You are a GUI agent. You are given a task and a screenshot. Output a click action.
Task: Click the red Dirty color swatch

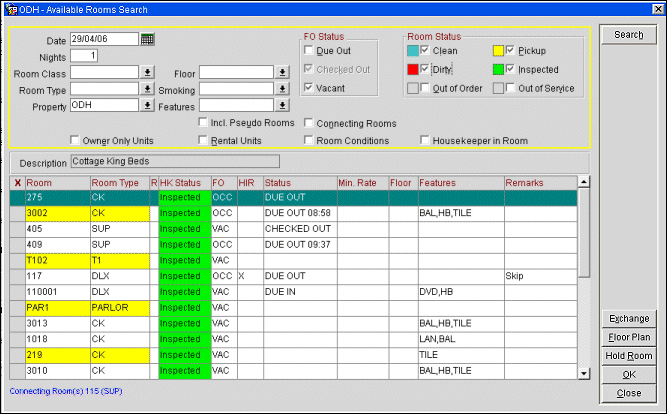coord(413,69)
